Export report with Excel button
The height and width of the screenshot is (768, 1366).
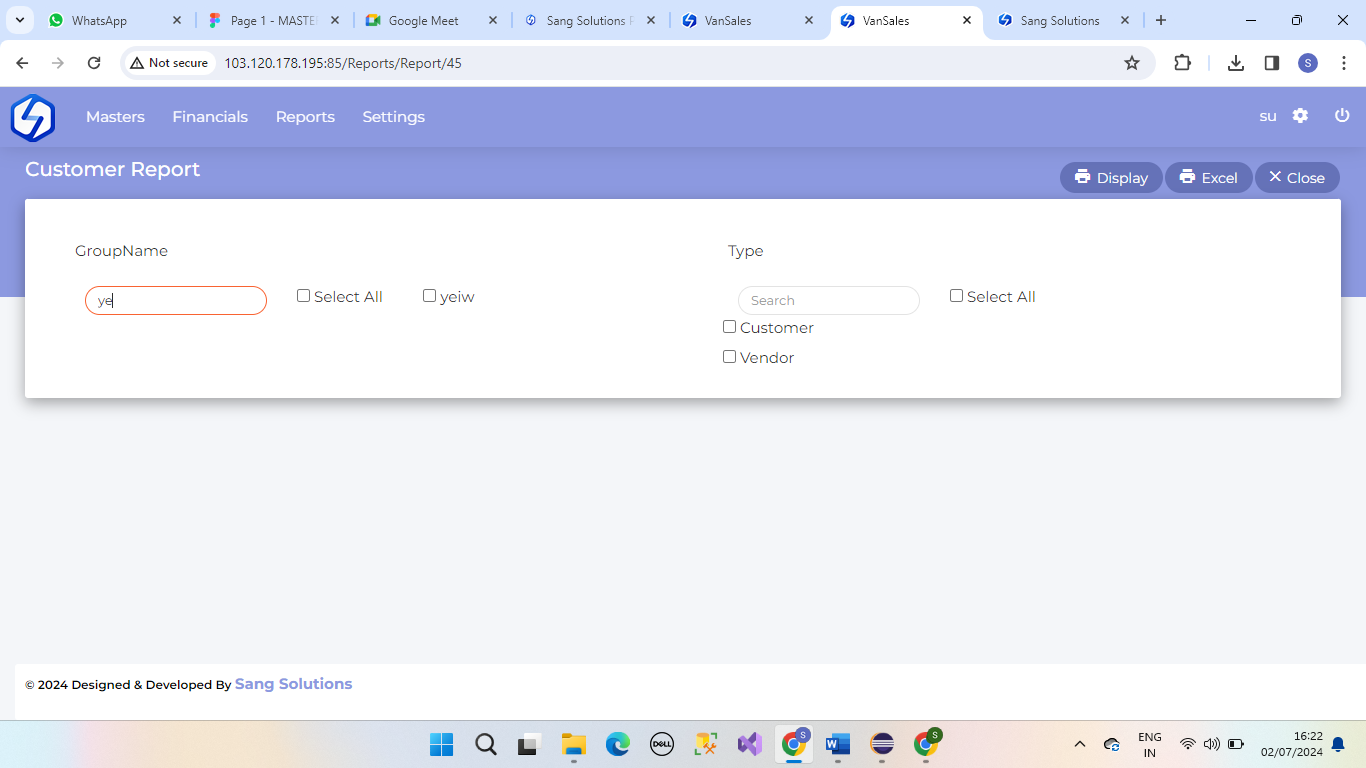pyautogui.click(x=1208, y=178)
